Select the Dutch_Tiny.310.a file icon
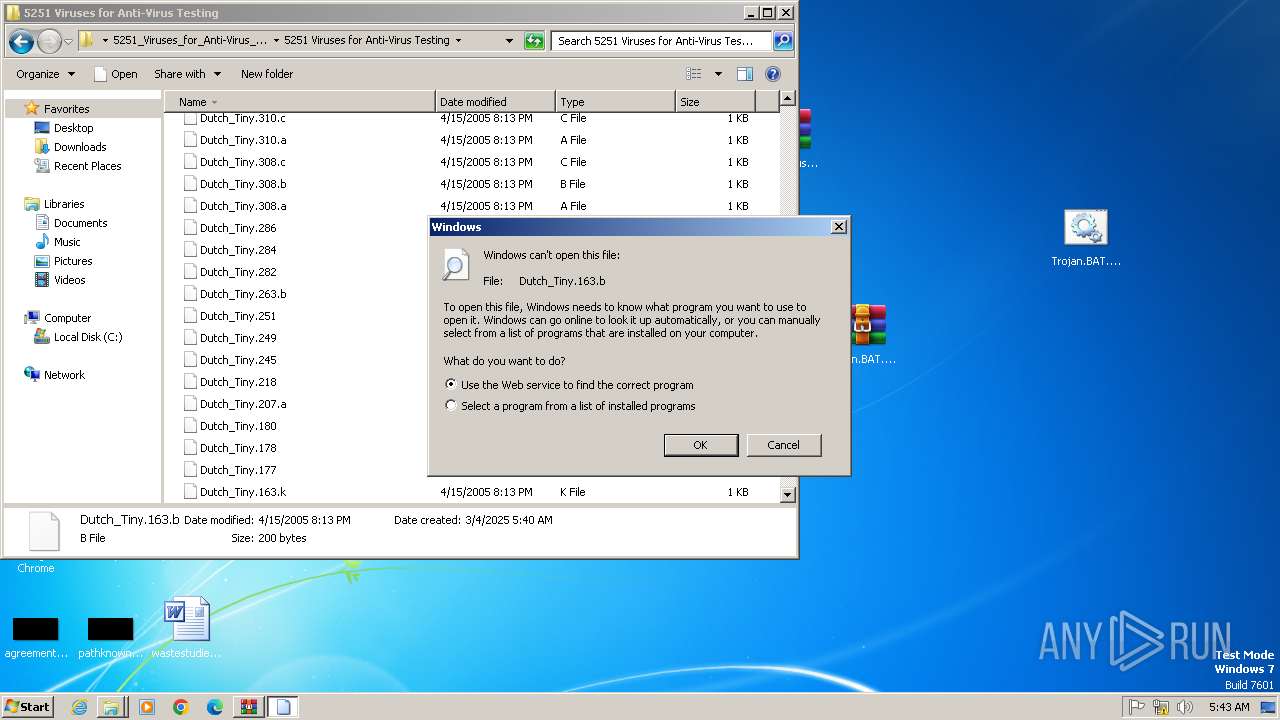 [x=190, y=140]
